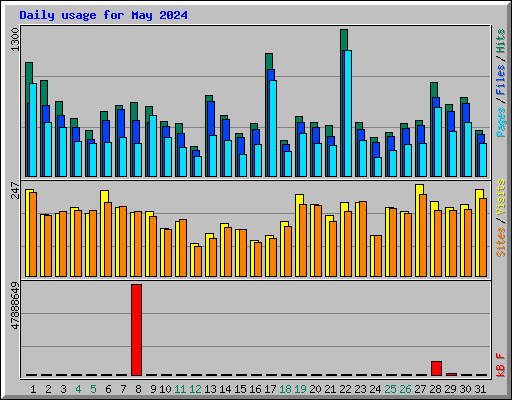512x400 pixels.
Task: Click day 4 green weekend label
Action: click(78, 389)
